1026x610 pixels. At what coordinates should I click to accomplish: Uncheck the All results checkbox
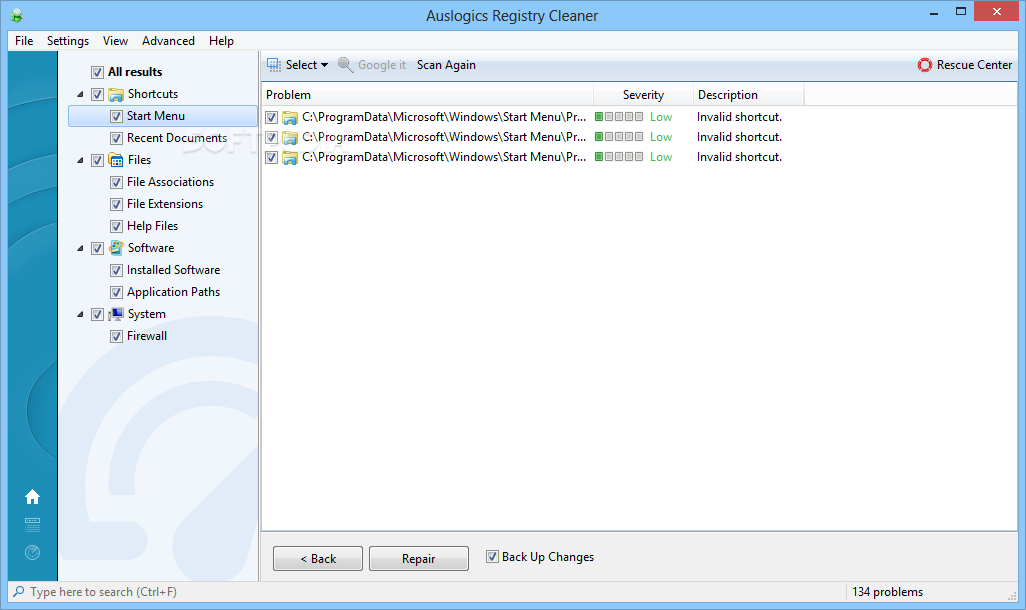point(97,72)
